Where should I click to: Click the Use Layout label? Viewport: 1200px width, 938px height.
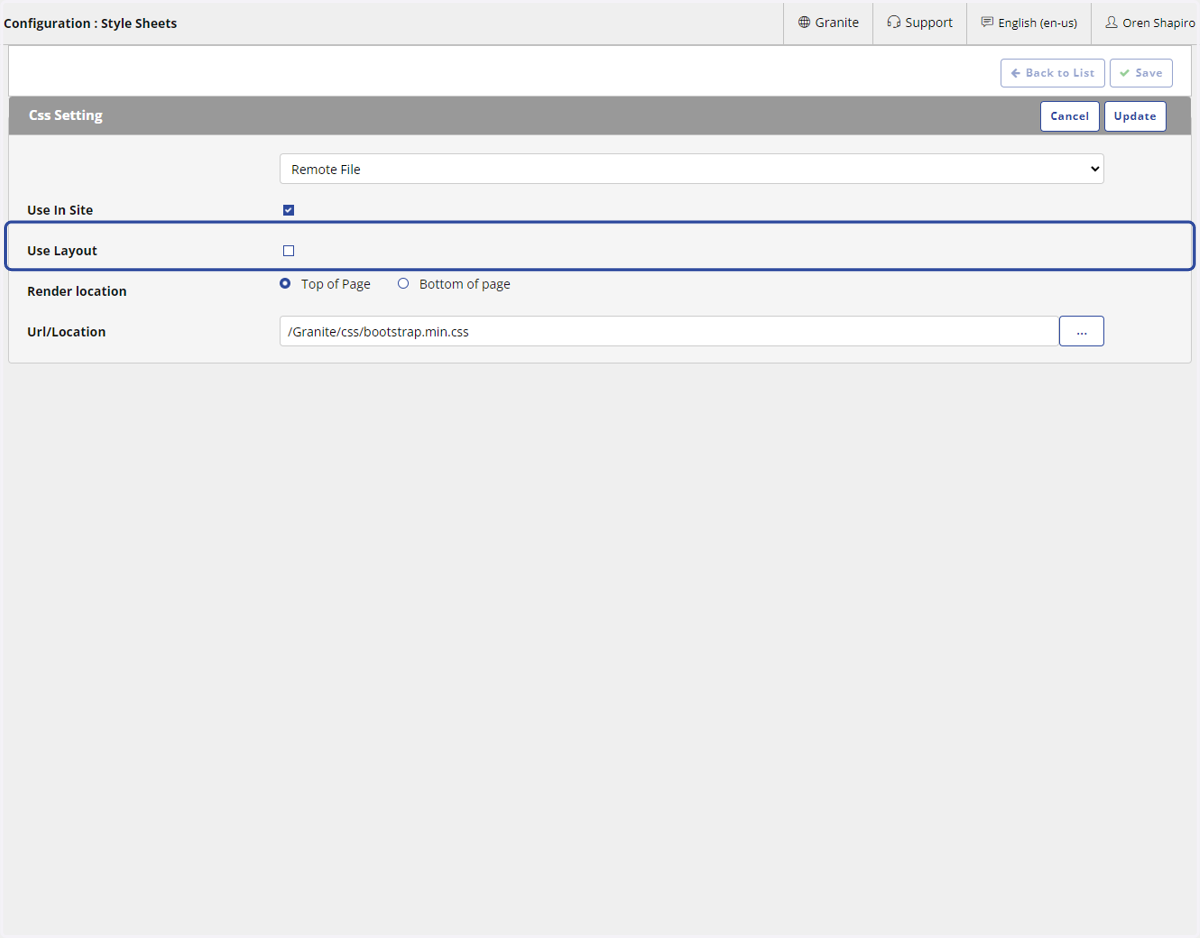[x=62, y=251]
